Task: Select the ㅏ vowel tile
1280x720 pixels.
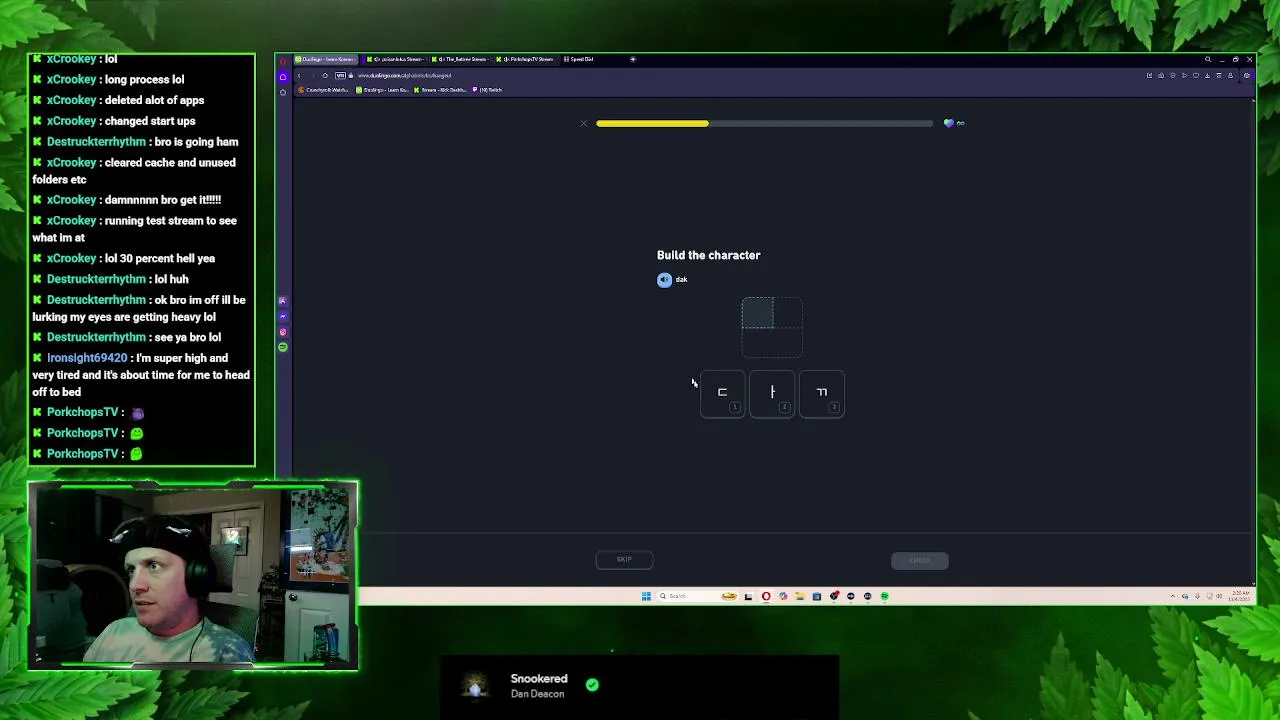Action: (x=772, y=393)
